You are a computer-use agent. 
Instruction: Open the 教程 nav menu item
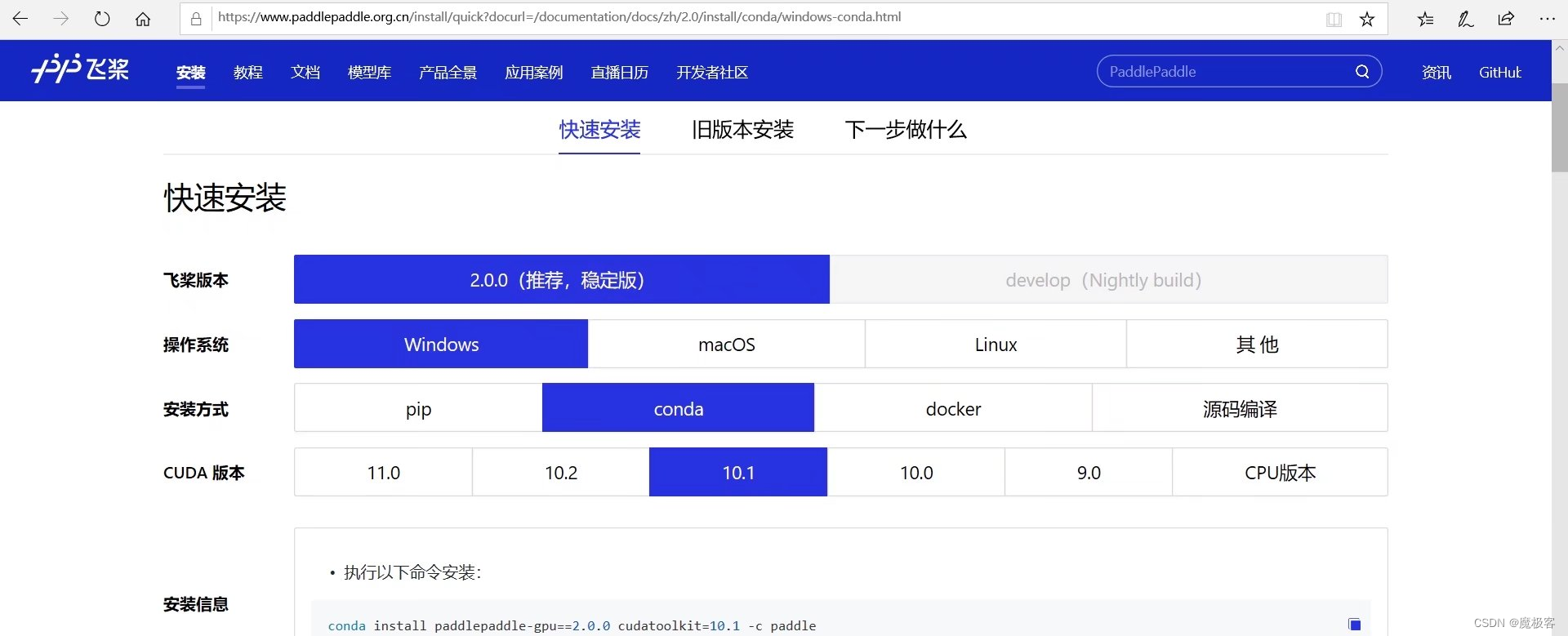(x=247, y=73)
